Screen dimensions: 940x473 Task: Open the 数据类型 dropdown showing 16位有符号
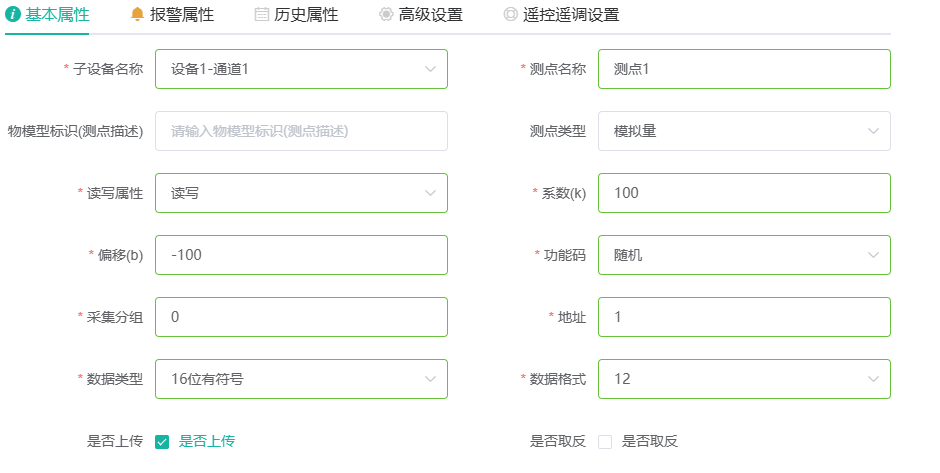pyautogui.click(x=302, y=379)
